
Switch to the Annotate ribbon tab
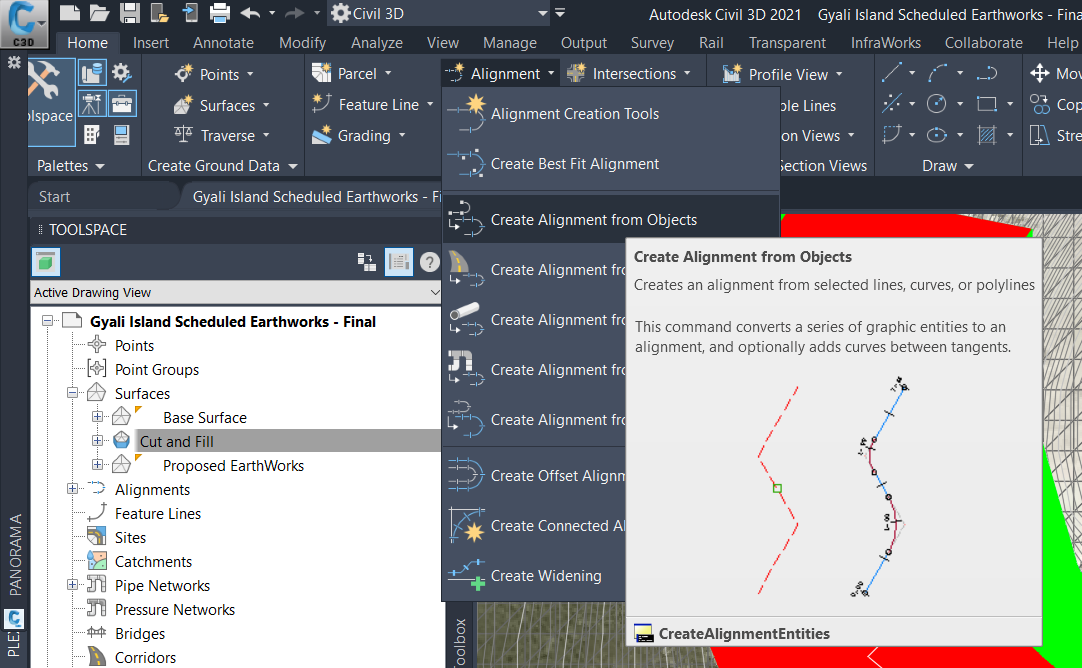tap(224, 43)
